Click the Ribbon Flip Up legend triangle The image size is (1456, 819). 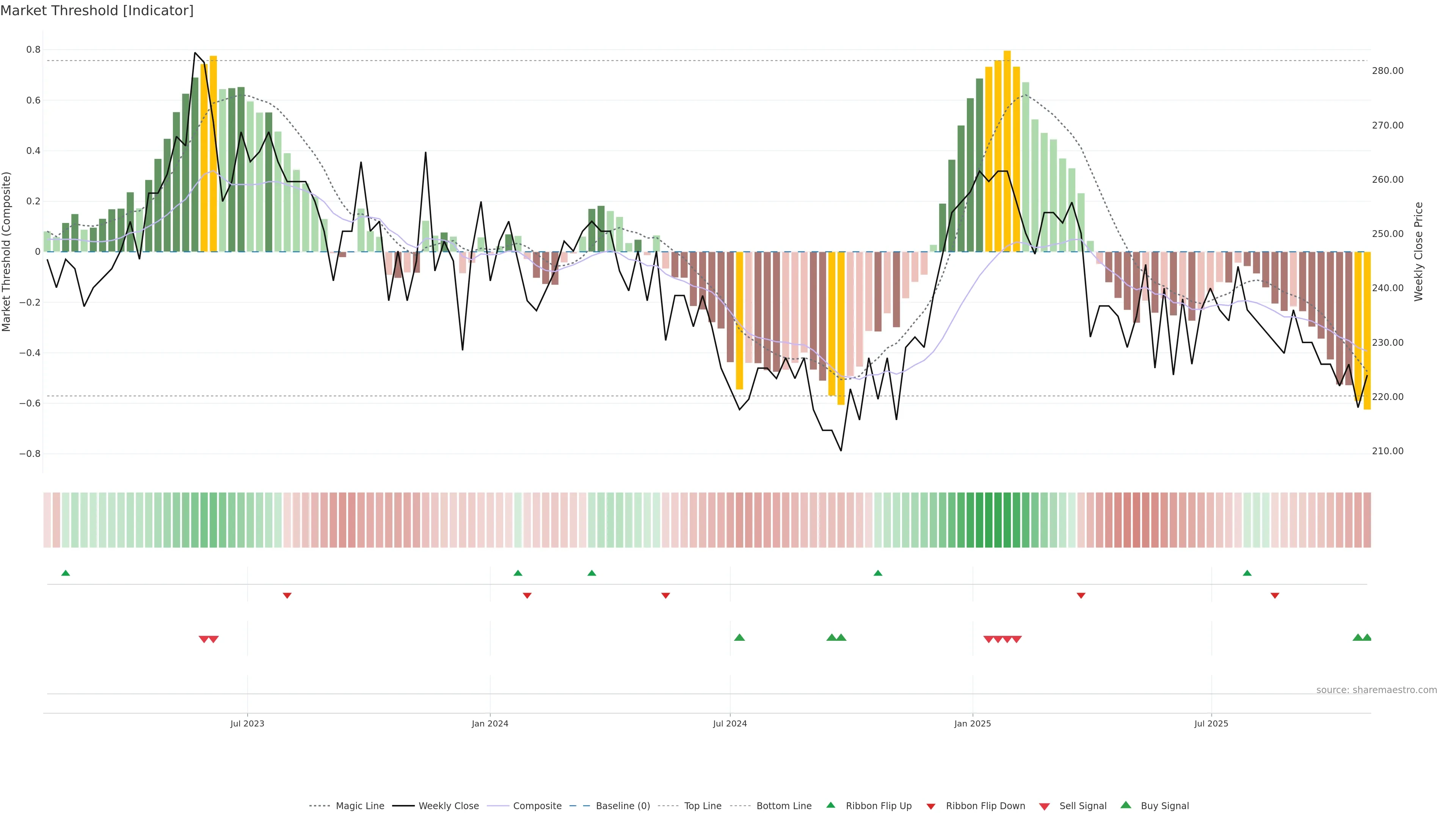pyautogui.click(x=830, y=805)
